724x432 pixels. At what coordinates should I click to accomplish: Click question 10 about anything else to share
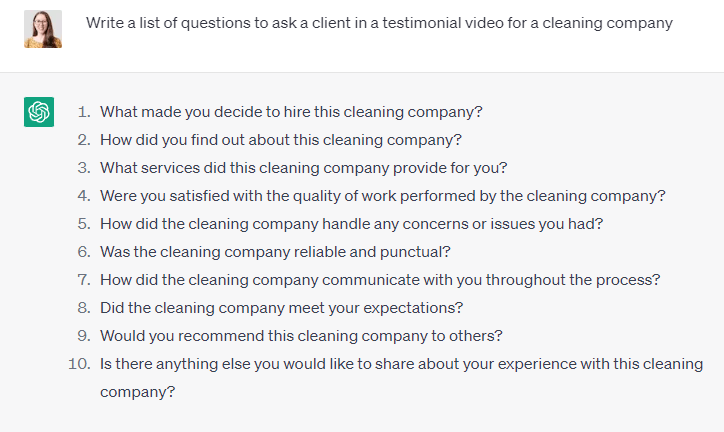click(401, 378)
